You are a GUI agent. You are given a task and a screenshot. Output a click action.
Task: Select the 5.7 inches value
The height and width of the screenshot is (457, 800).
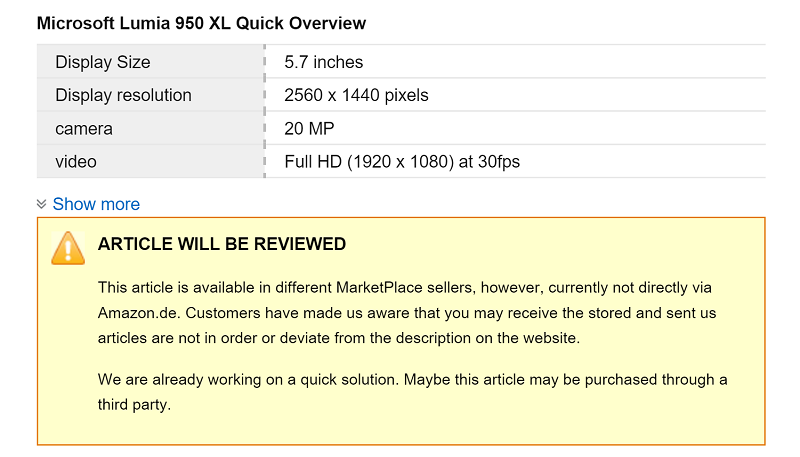click(323, 62)
